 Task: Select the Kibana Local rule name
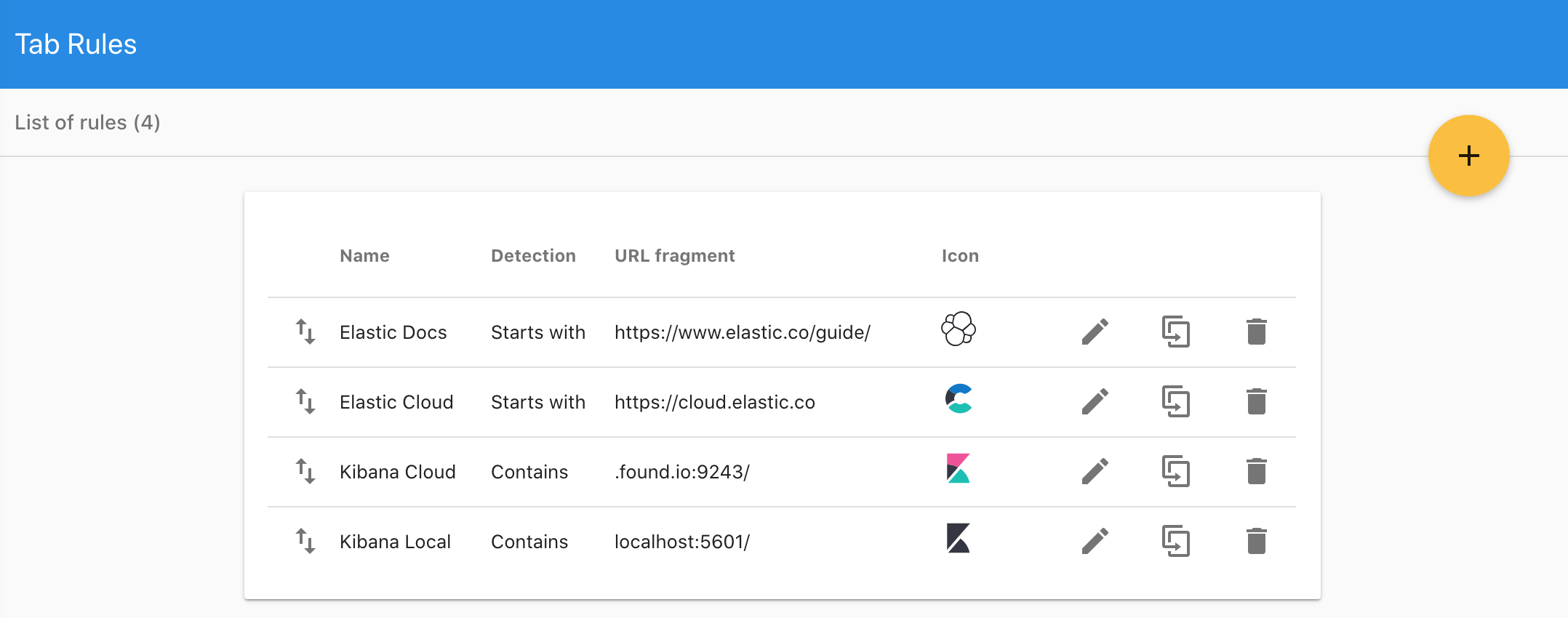coord(395,542)
